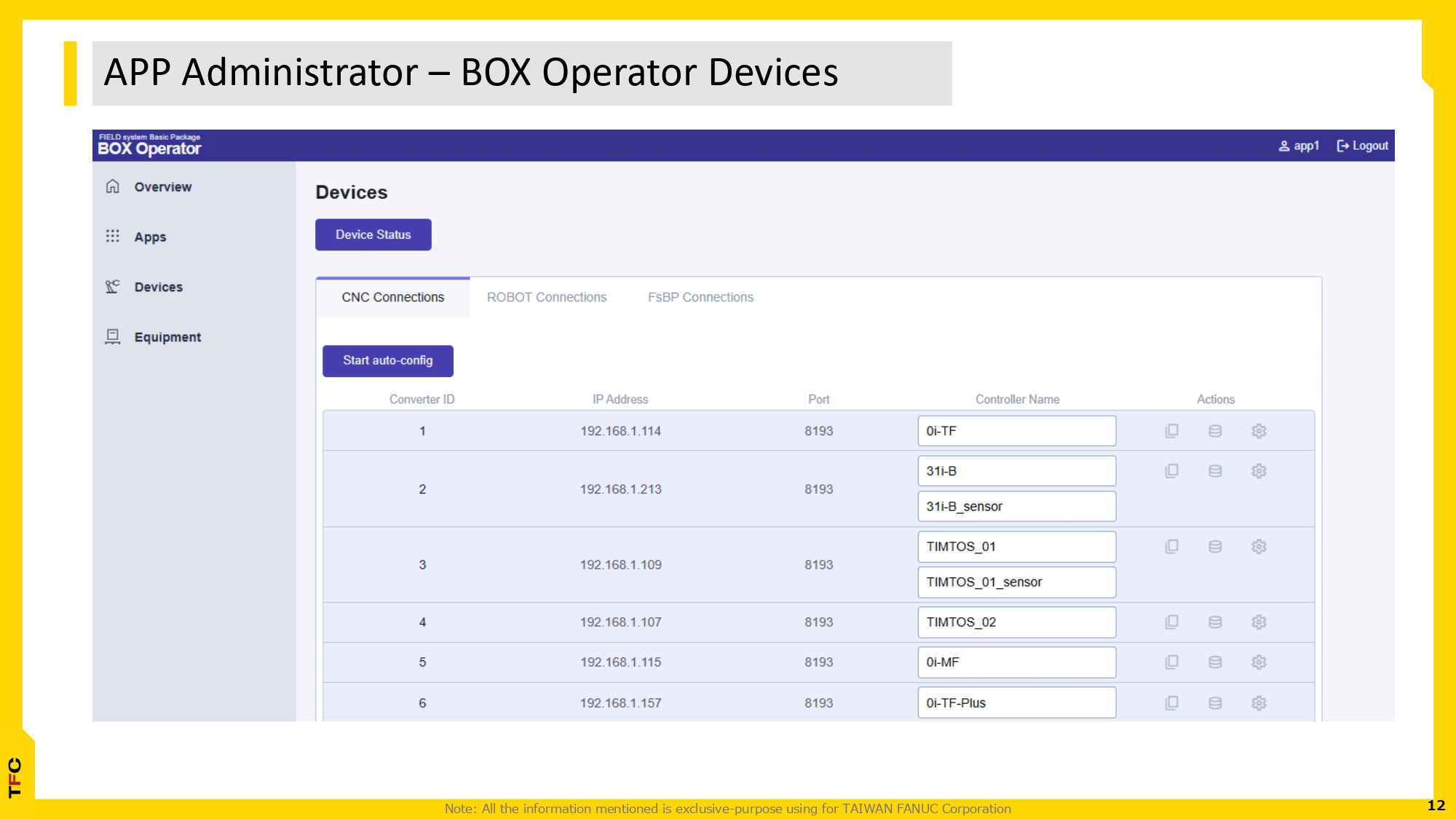1456x819 pixels.
Task: Click the Devices page heading
Action: [x=352, y=192]
